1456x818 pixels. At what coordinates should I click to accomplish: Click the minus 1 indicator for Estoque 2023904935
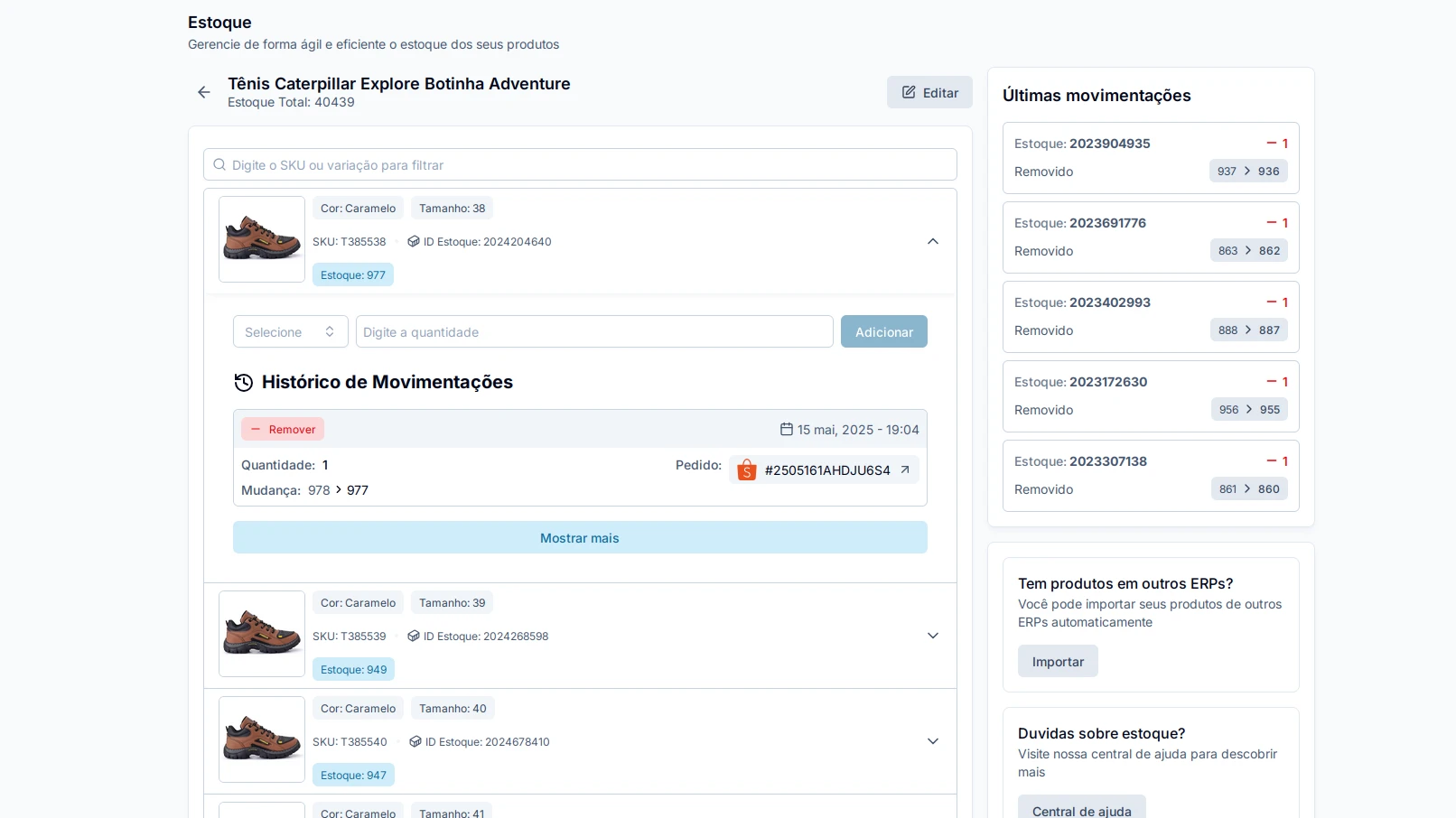tap(1277, 143)
